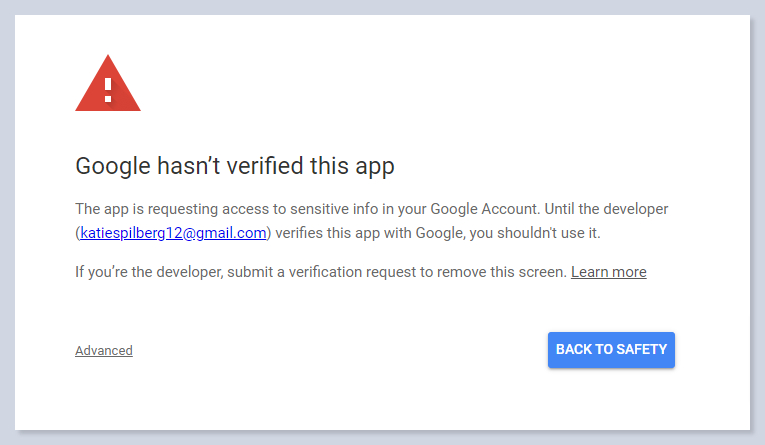The height and width of the screenshot is (445, 765).
Task: Click the exclamation mark inside the triangle
Action: click(x=108, y=88)
